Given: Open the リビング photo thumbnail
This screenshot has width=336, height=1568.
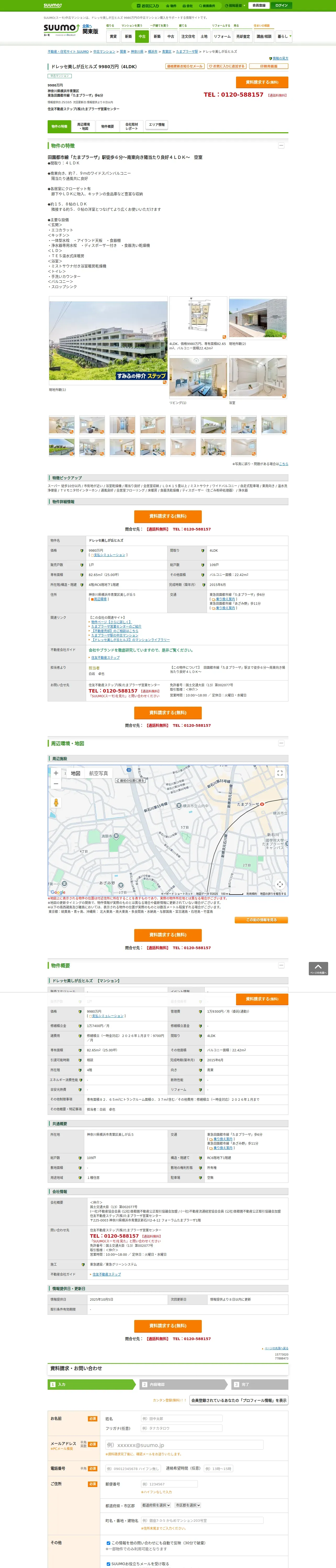Looking at the screenshot, I should point(198,378).
